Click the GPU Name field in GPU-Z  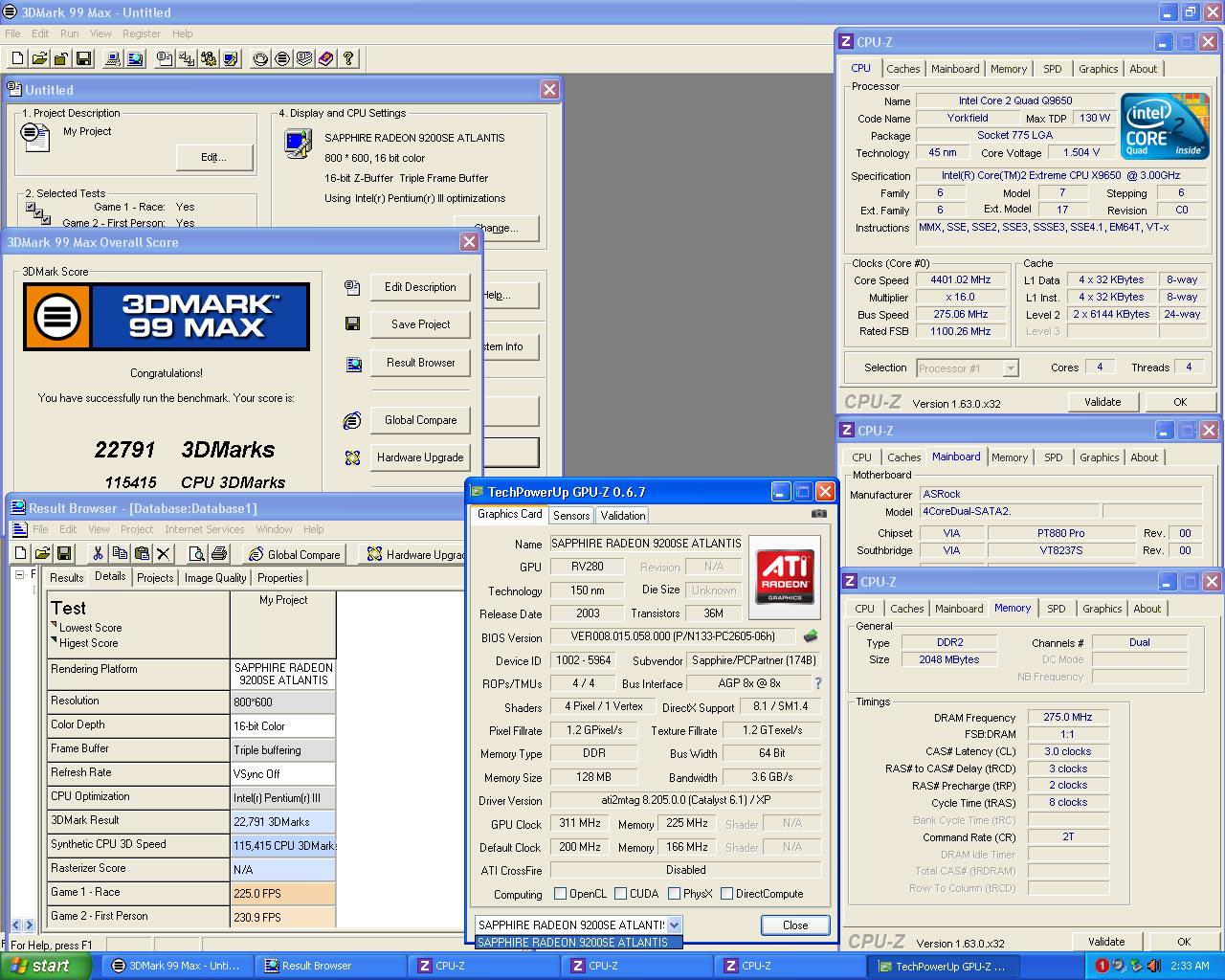[x=647, y=543]
